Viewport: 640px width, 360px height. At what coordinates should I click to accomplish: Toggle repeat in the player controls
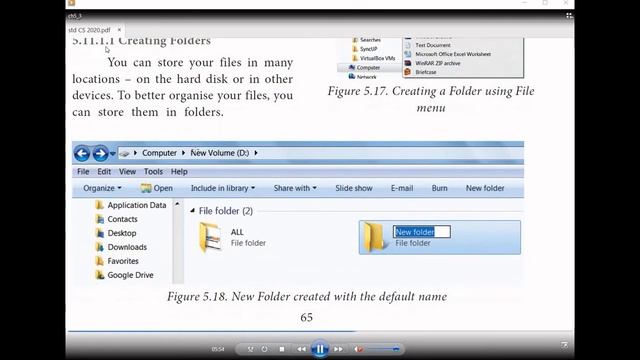click(x=264, y=349)
